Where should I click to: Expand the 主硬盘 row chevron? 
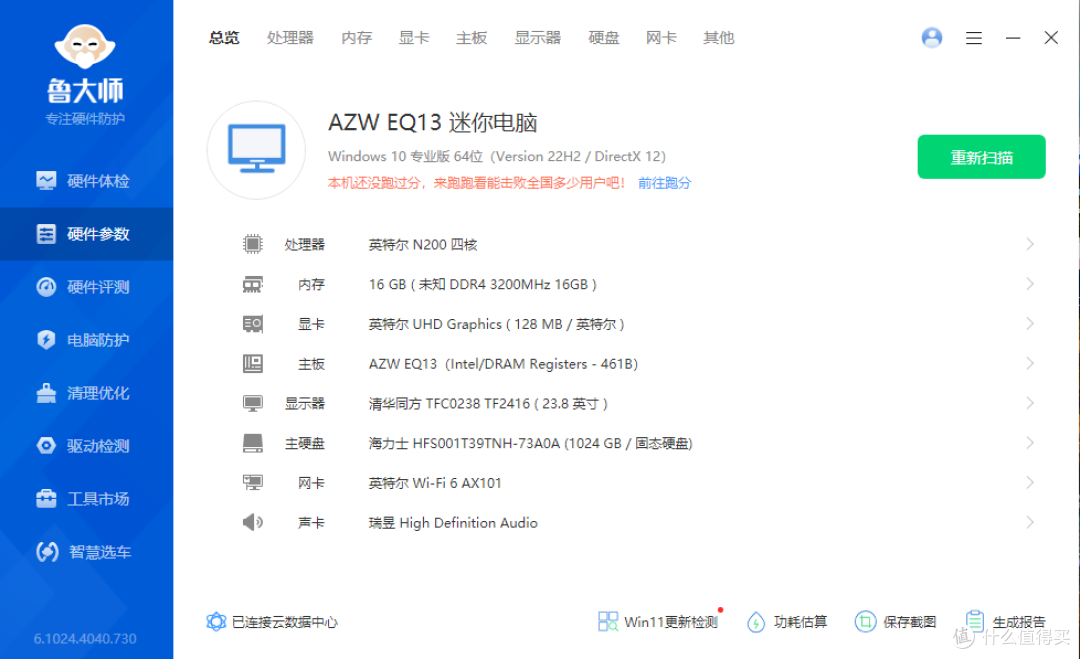coord(1030,443)
